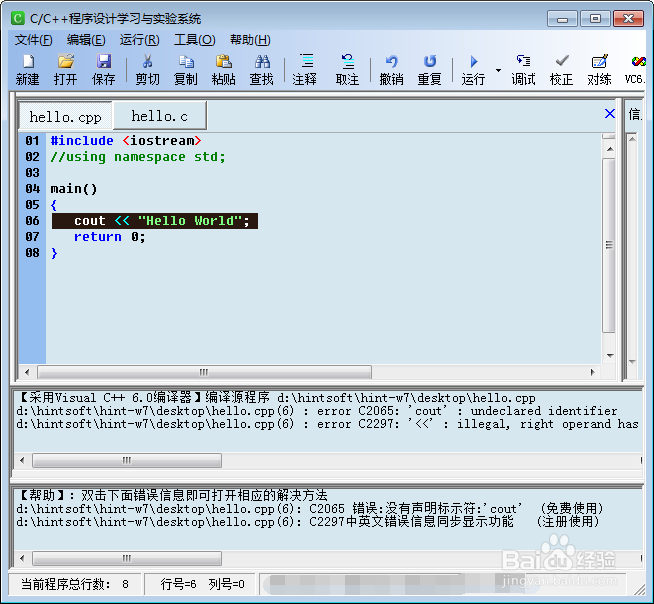This screenshot has width=654, height=604.
Task: Click the editor horizontal scrollbar thumb
Action: [x=204, y=372]
